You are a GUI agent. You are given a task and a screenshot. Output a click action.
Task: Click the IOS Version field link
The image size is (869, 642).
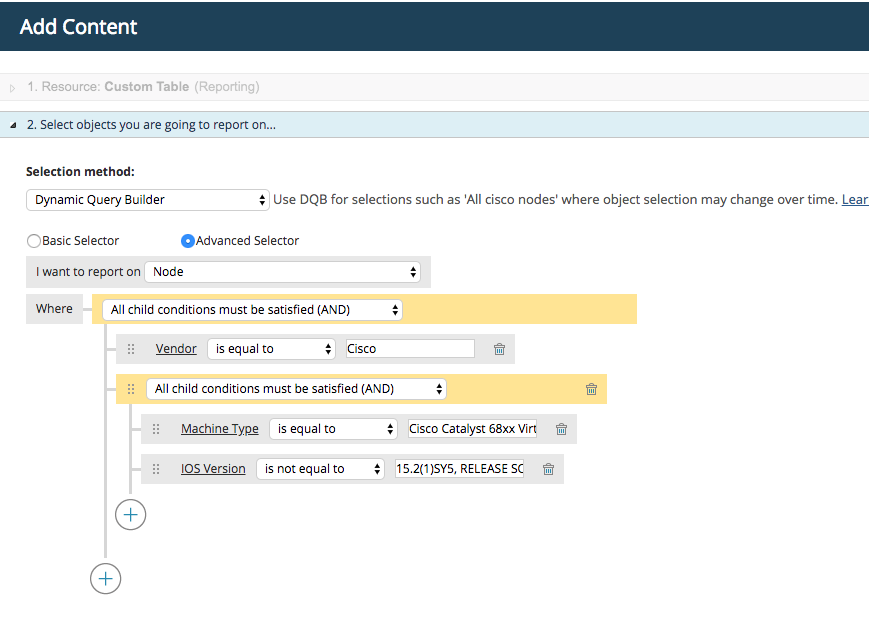(x=213, y=469)
